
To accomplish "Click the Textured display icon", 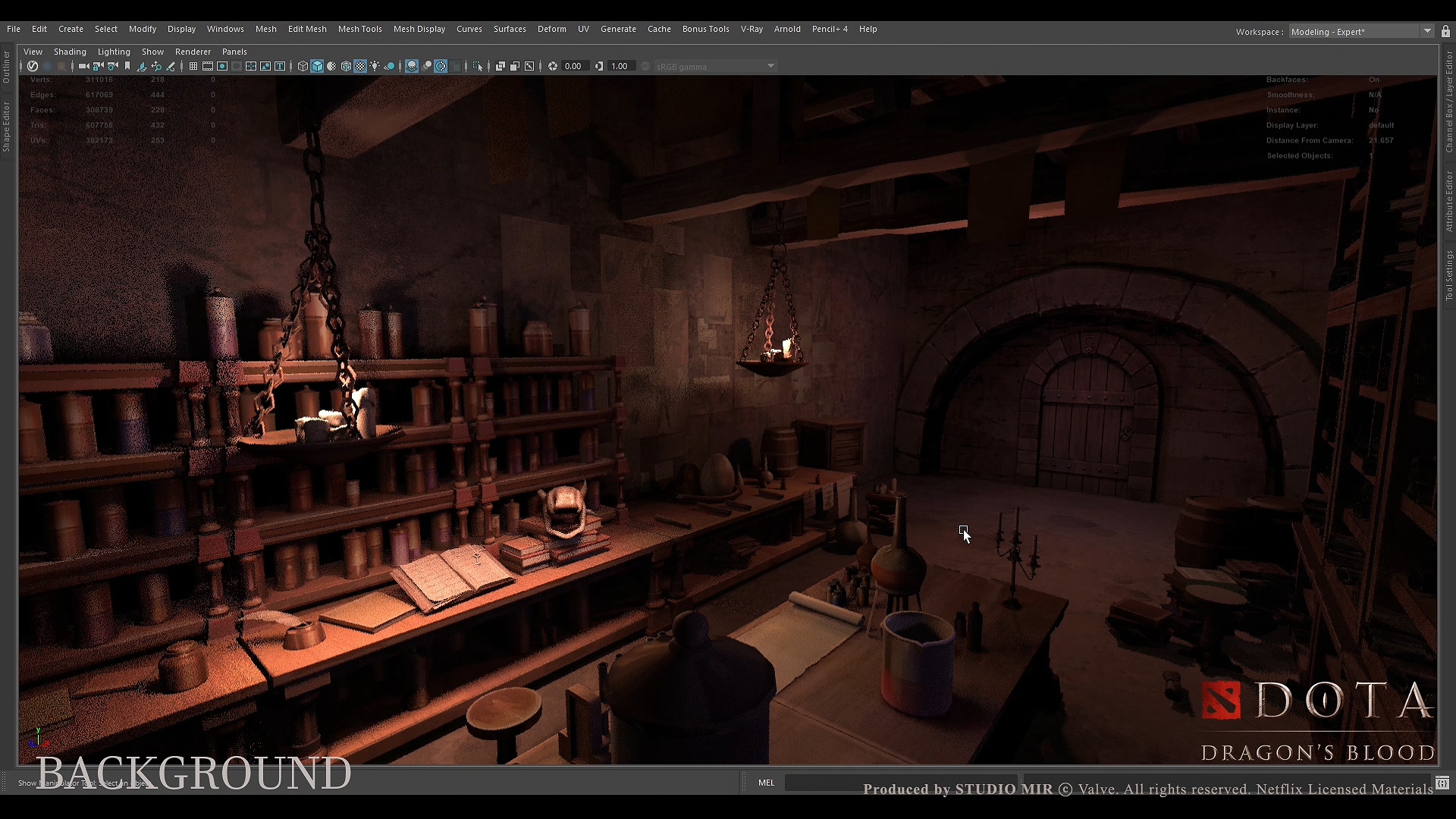I will tap(360, 66).
